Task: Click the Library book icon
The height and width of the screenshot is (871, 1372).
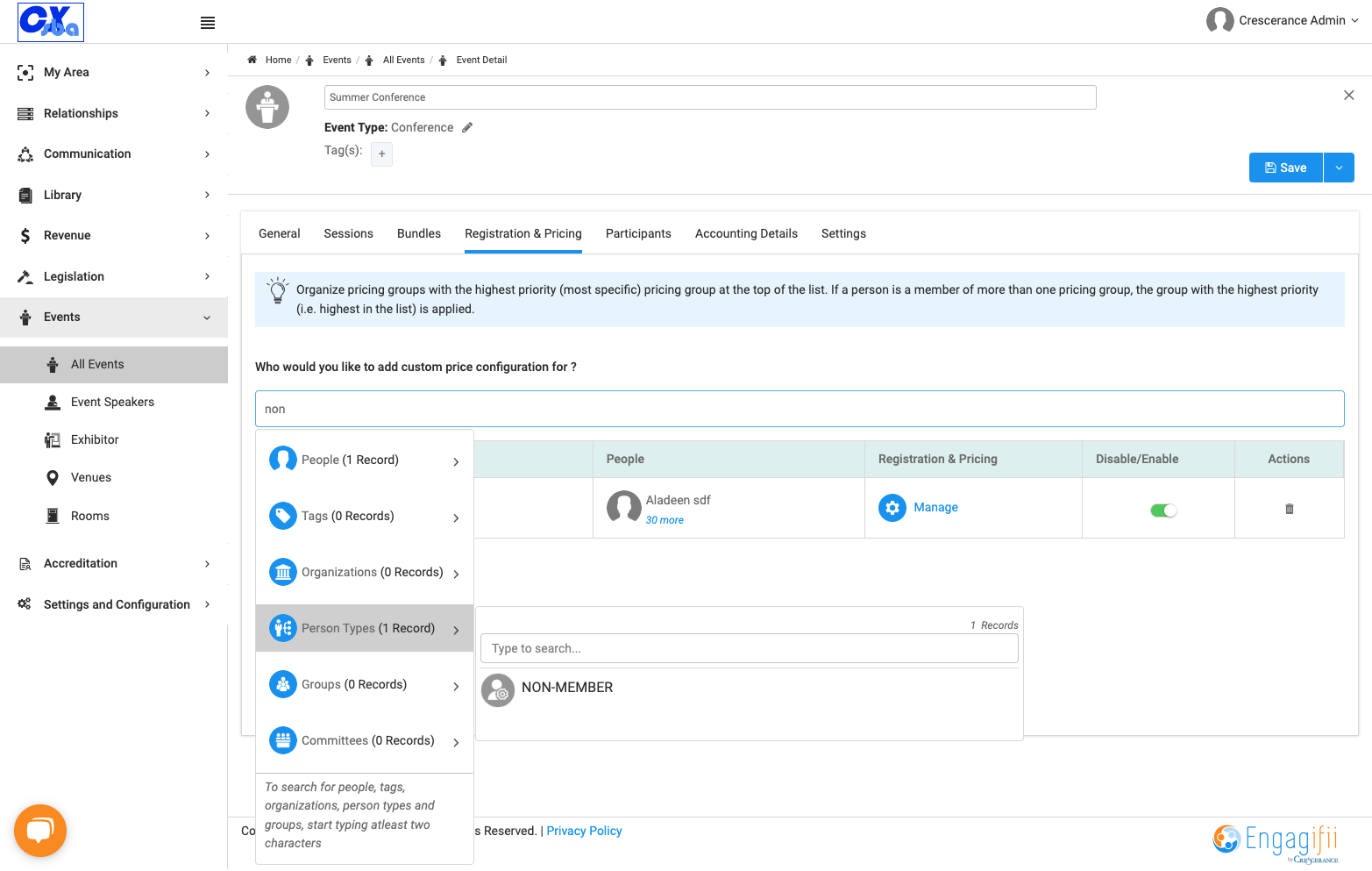Action: [25, 195]
